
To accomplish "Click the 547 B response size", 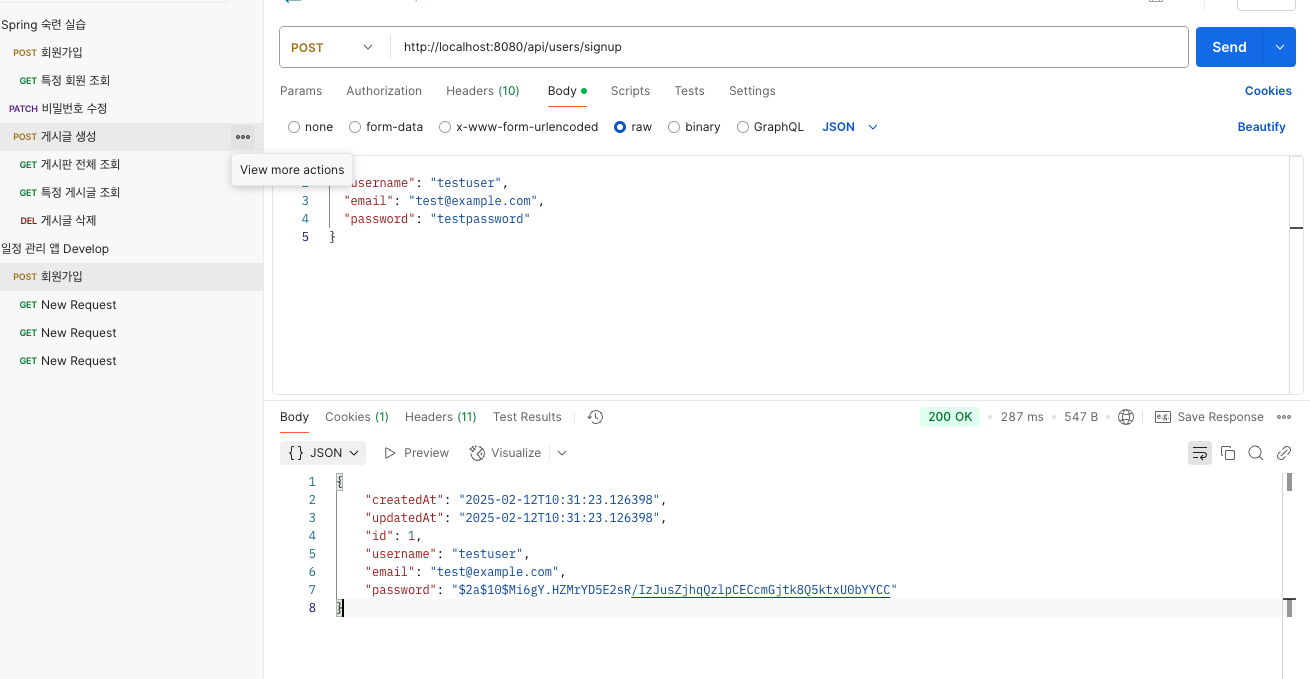I will pyautogui.click(x=1081, y=417).
